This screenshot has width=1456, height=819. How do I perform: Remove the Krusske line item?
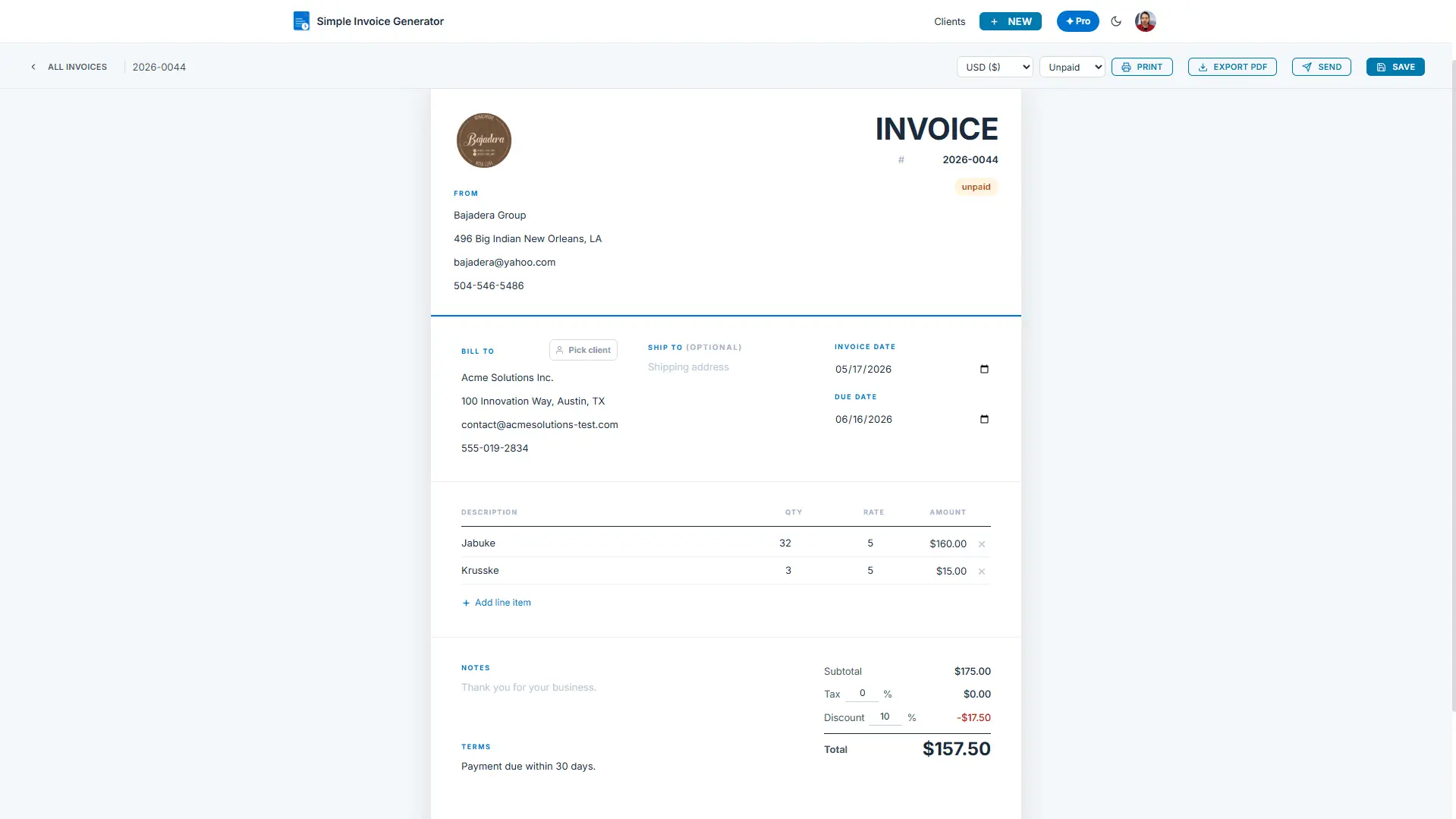(981, 572)
